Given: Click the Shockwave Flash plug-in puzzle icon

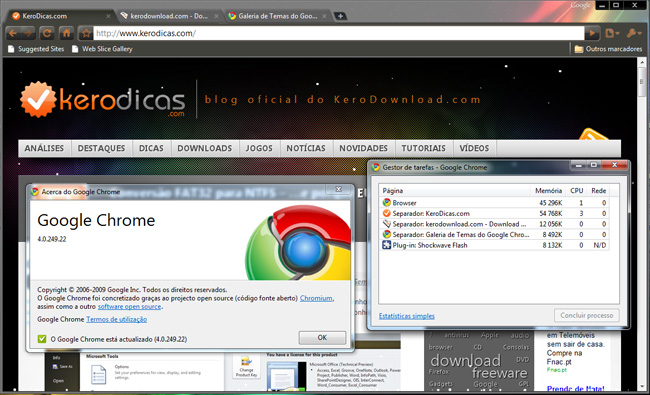Looking at the screenshot, I should (386, 245).
